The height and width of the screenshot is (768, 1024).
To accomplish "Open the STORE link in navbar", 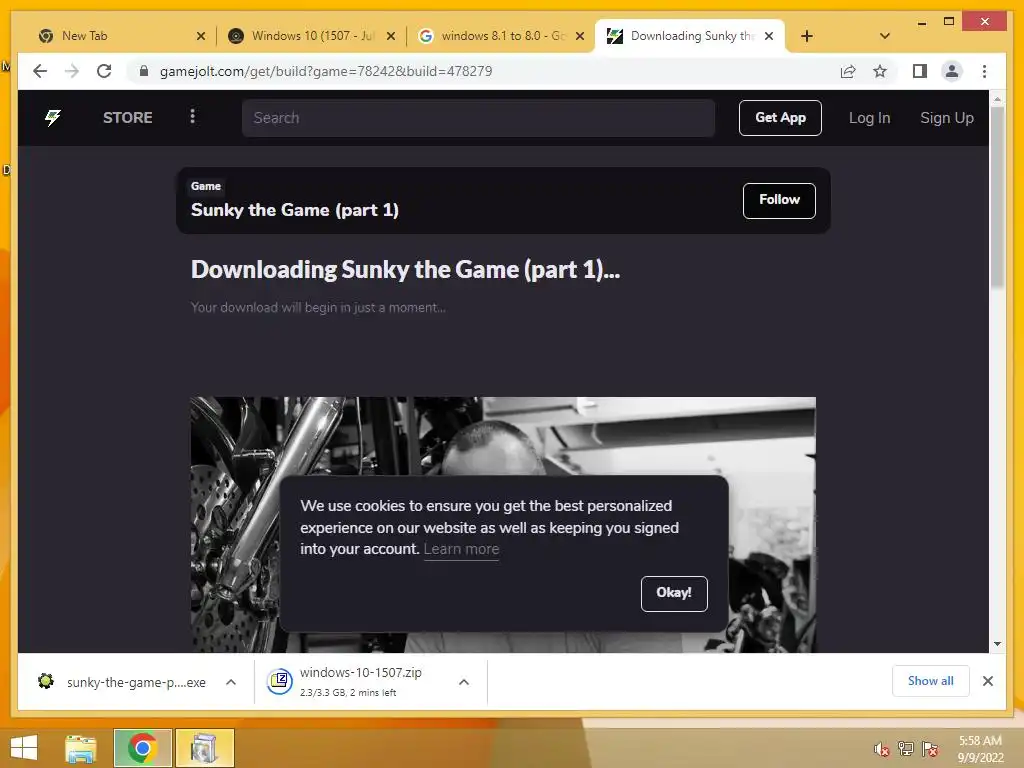I will pyautogui.click(x=127, y=118).
